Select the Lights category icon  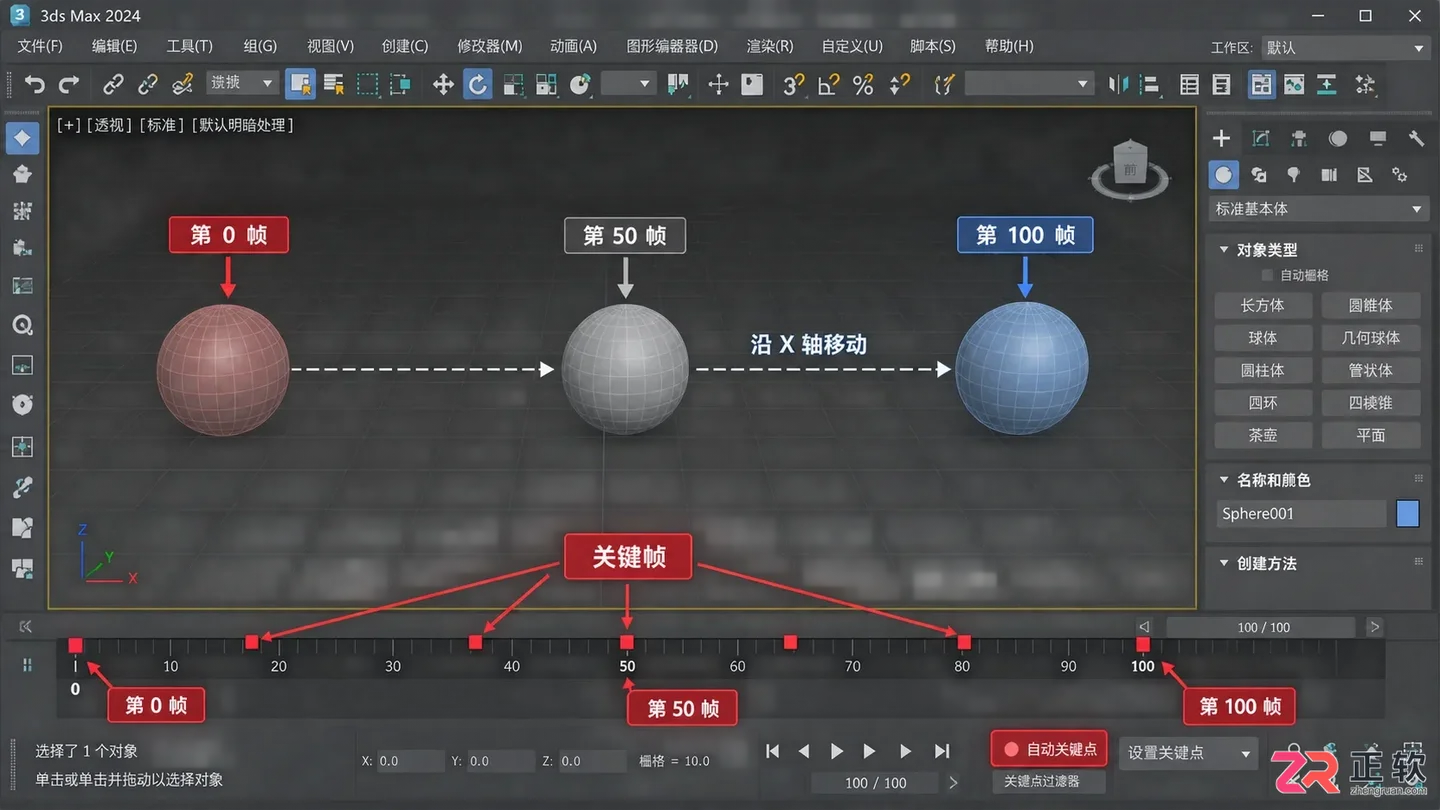pos(1294,175)
